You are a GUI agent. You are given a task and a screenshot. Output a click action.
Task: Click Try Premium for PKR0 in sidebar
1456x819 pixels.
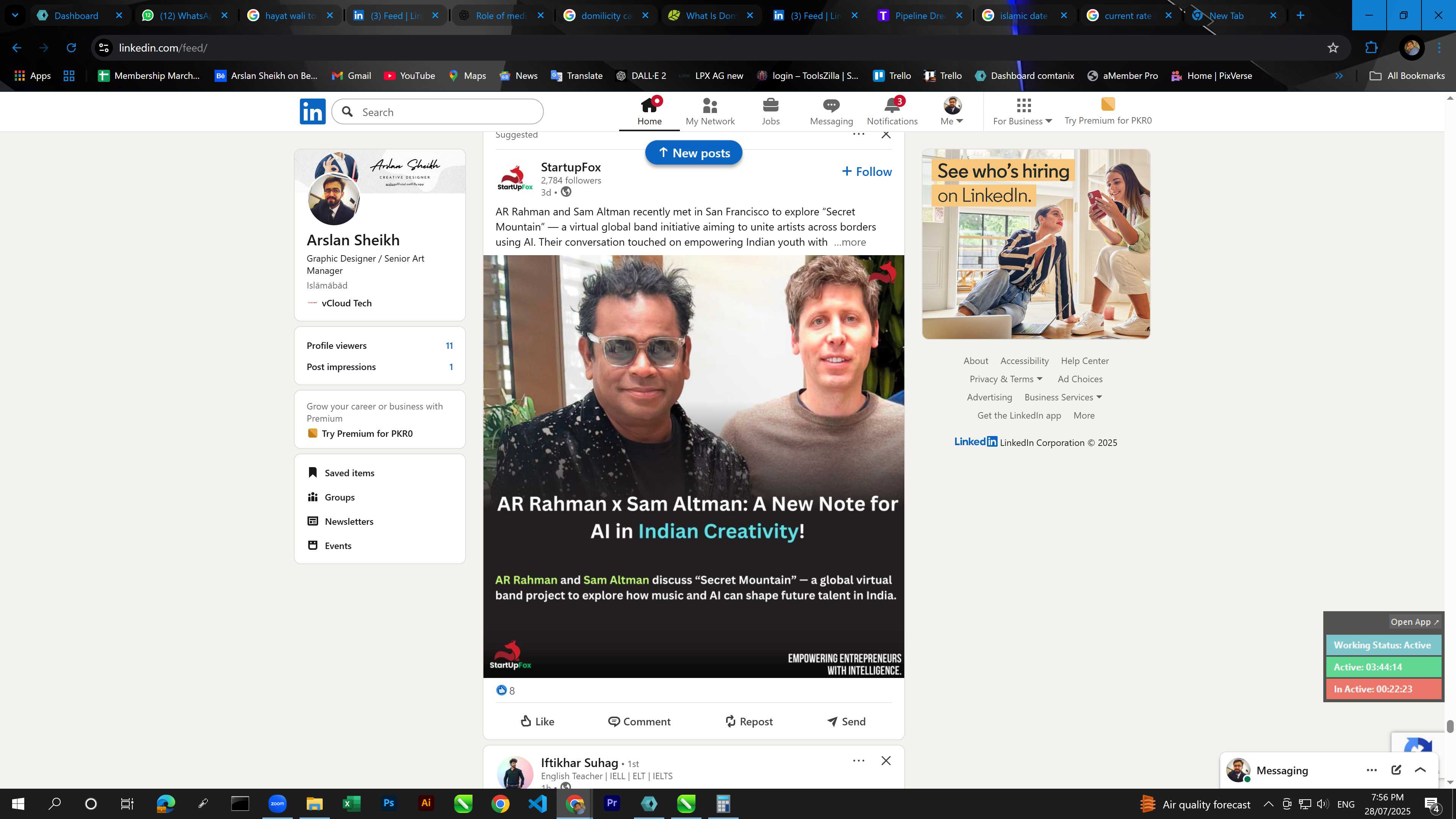[360, 433]
